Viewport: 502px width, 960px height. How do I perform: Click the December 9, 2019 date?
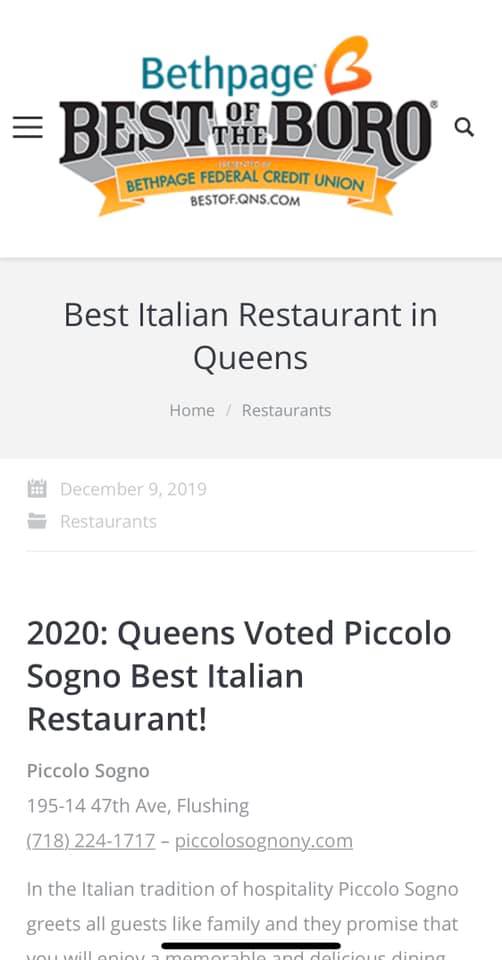133,489
